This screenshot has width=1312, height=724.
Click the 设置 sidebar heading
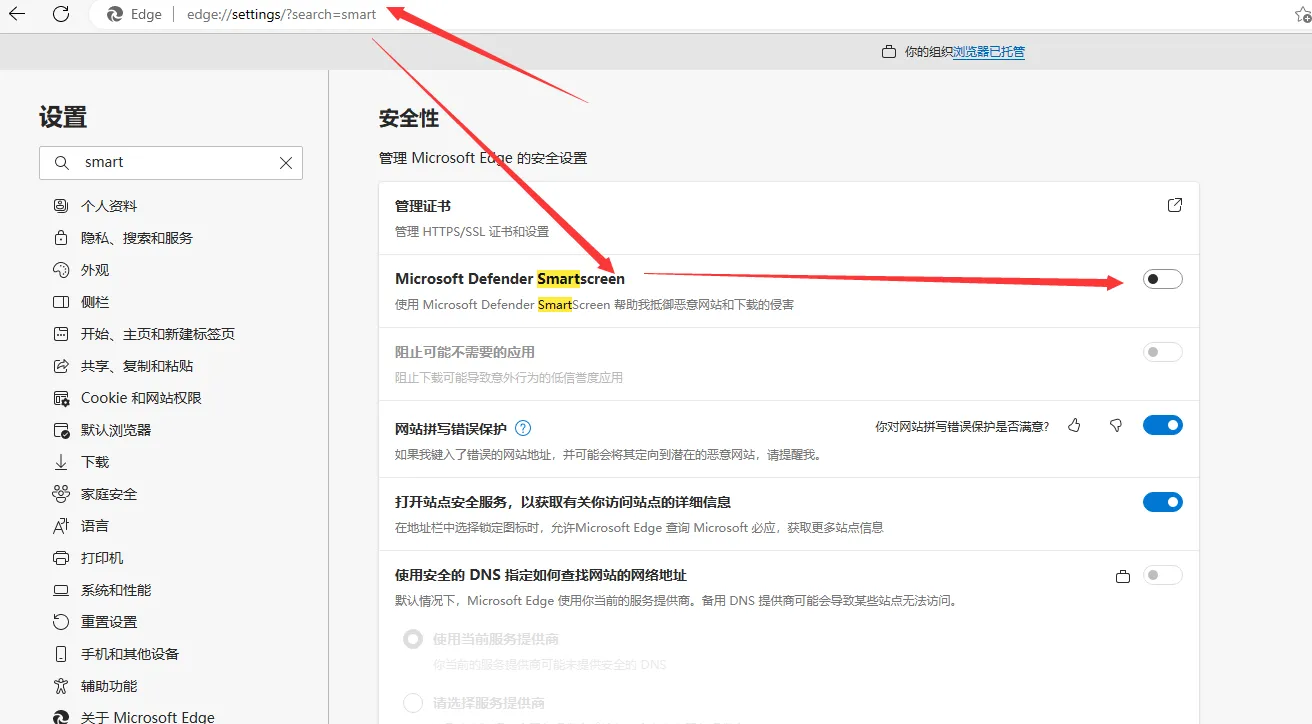point(63,117)
